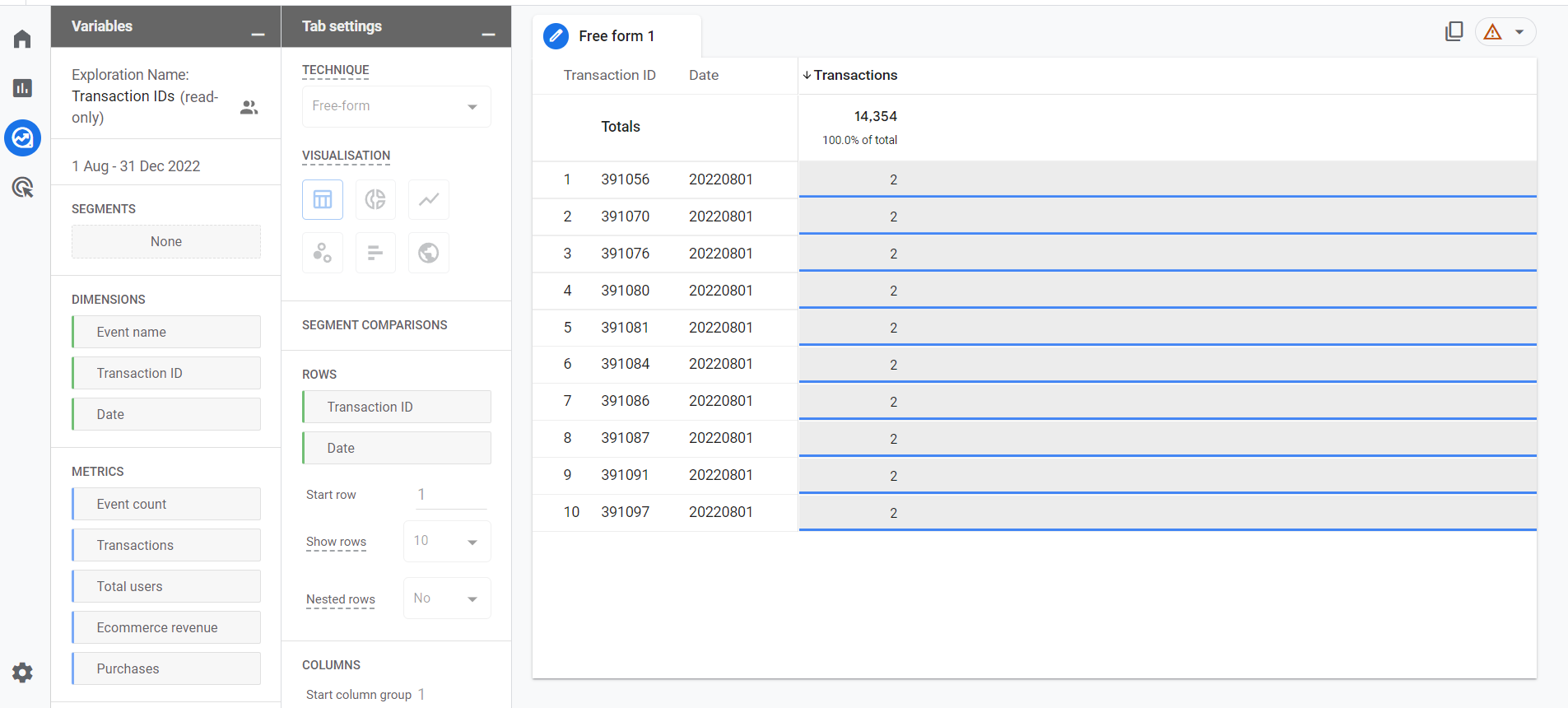Open Reports icon in left sidebar
The width and height of the screenshot is (1568, 708).
pyautogui.click(x=22, y=88)
